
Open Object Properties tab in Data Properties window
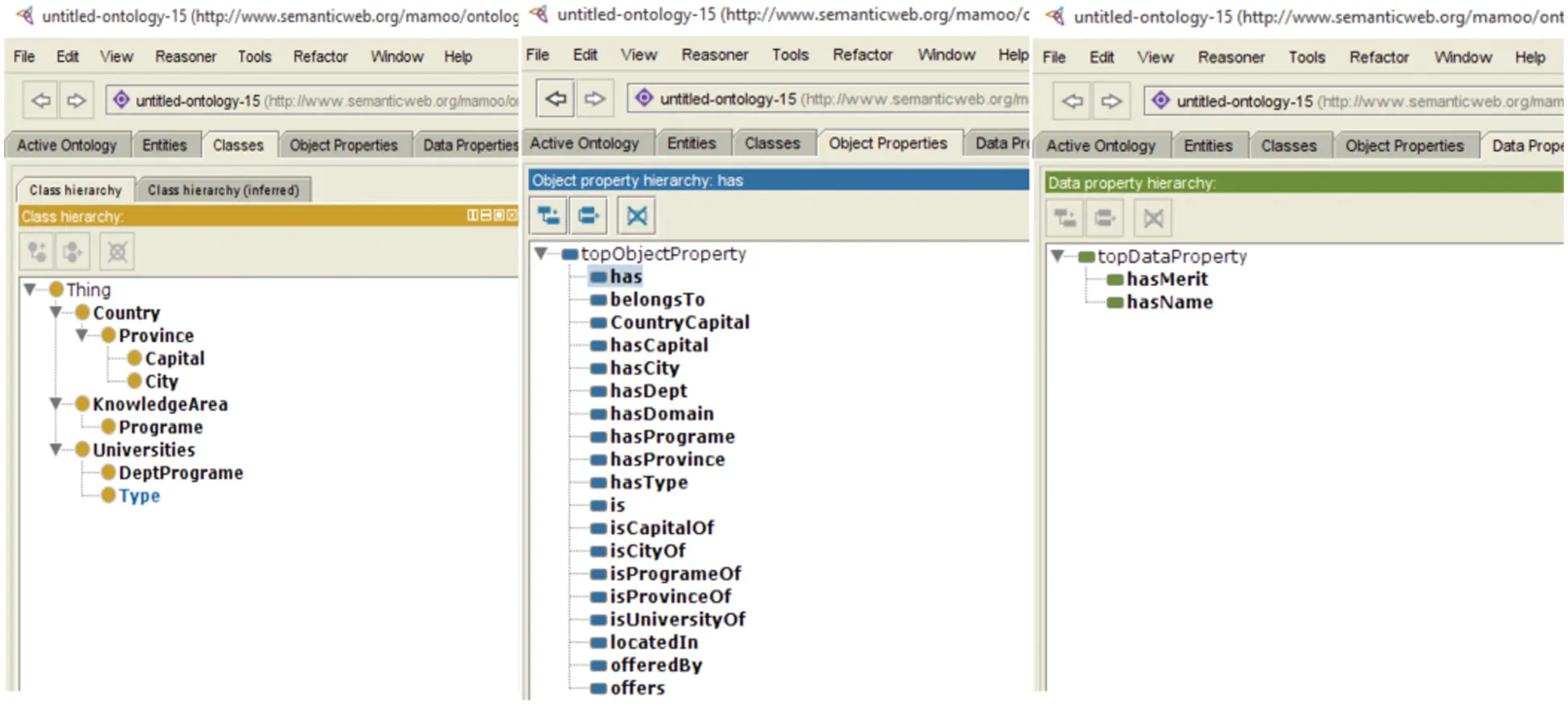(x=1405, y=146)
